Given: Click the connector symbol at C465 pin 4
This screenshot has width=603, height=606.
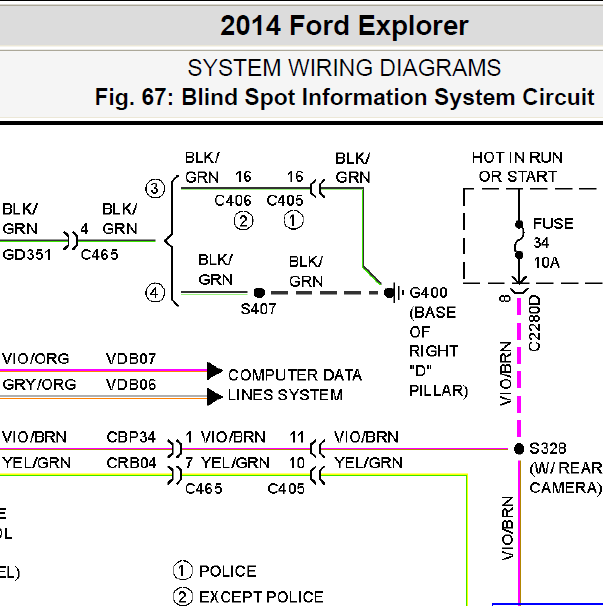Looking at the screenshot, I should point(70,241).
